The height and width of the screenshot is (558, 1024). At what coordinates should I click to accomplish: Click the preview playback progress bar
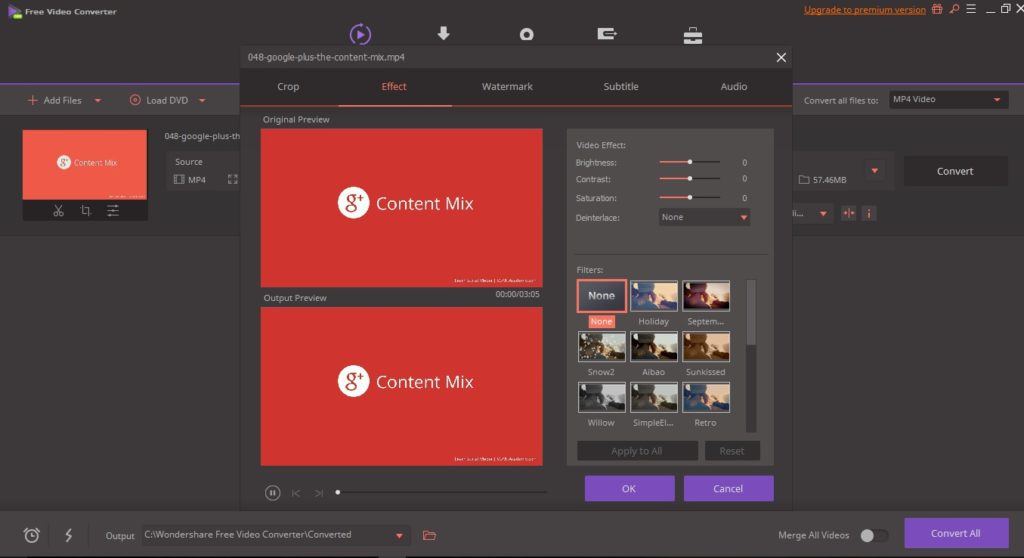click(441, 493)
